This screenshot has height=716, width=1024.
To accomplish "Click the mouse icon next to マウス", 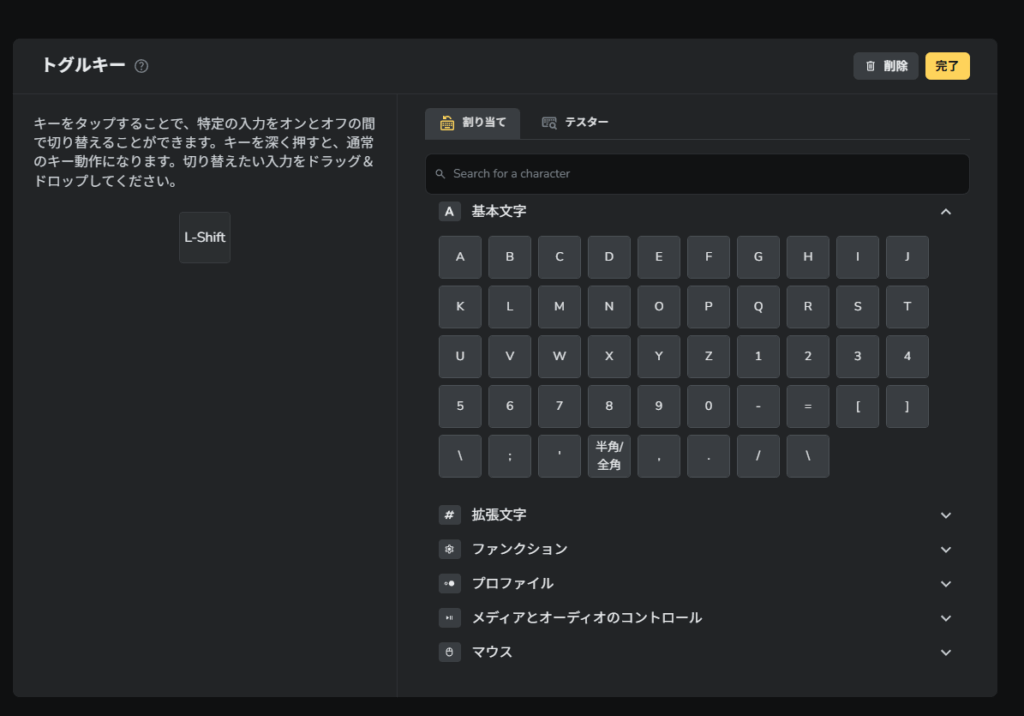I will (x=449, y=652).
